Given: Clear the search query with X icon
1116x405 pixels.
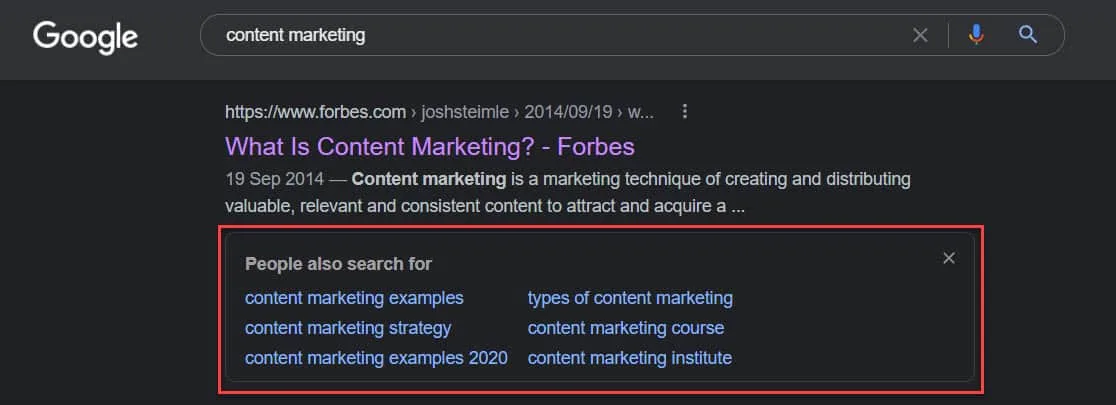Looking at the screenshot, I should tap(920, 35).
